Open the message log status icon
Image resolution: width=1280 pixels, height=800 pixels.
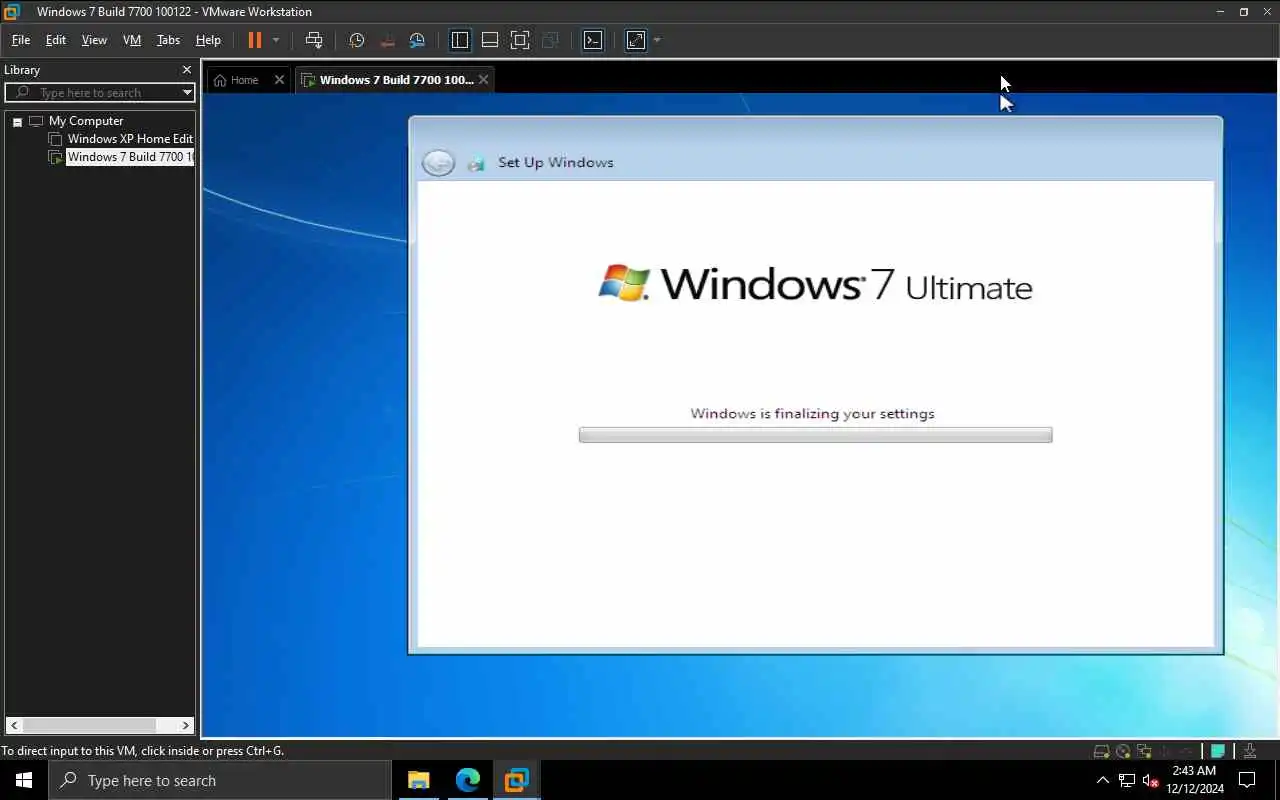(x=1218, y=751)
